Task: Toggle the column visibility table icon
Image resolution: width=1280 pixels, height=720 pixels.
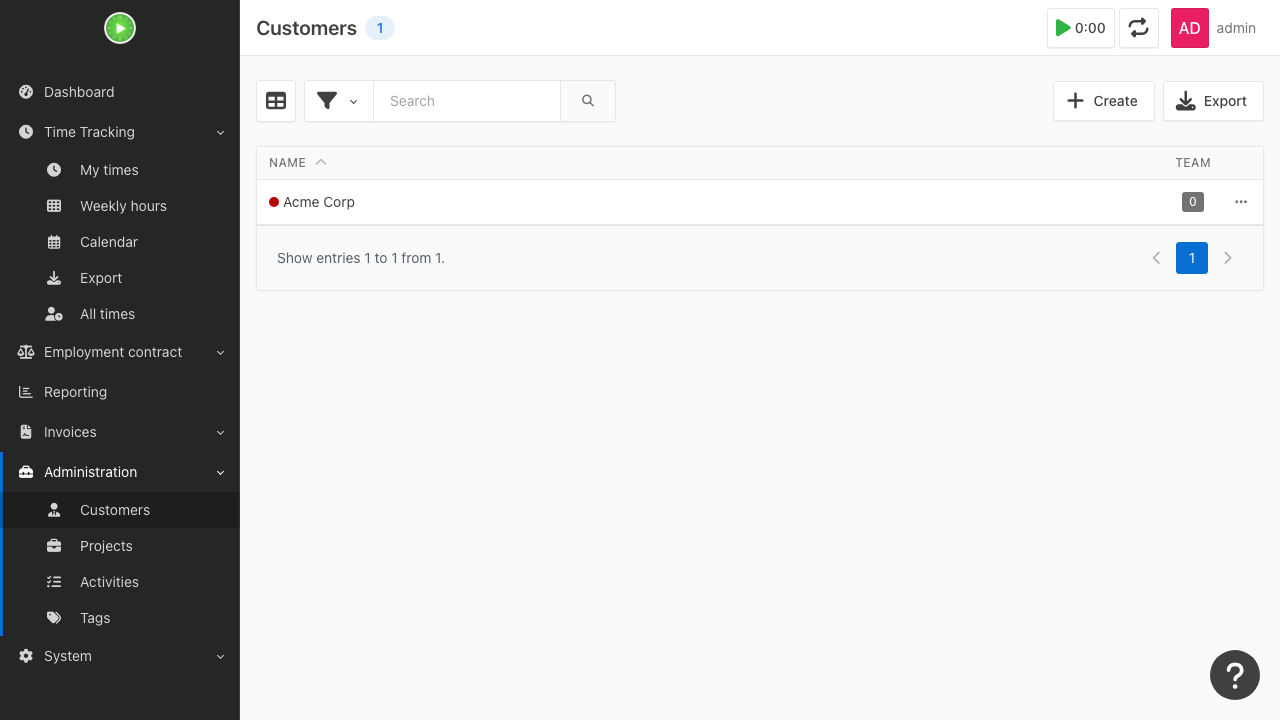Action: coord(276,101)
